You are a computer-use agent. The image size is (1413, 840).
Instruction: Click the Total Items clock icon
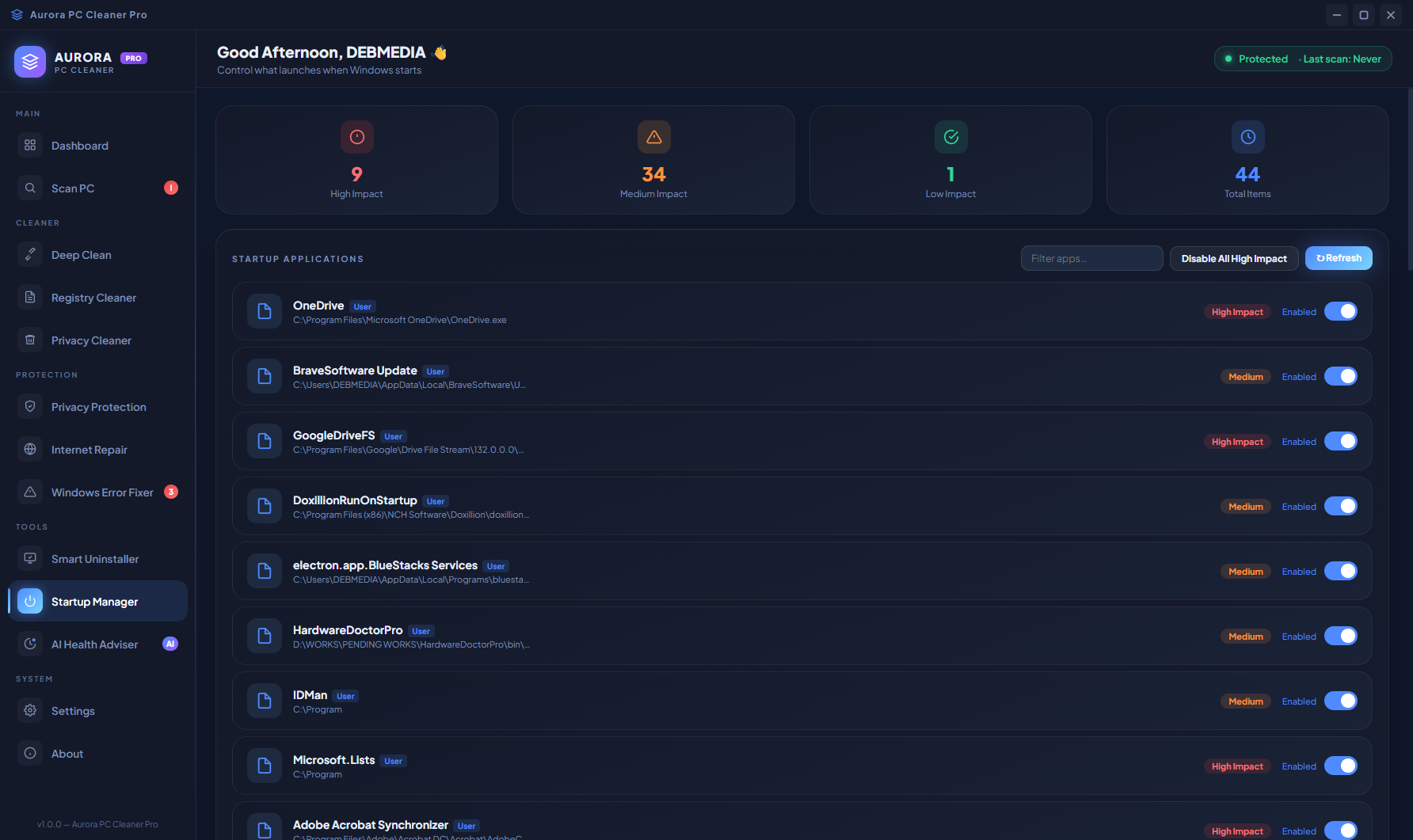tap(1248, 137)
